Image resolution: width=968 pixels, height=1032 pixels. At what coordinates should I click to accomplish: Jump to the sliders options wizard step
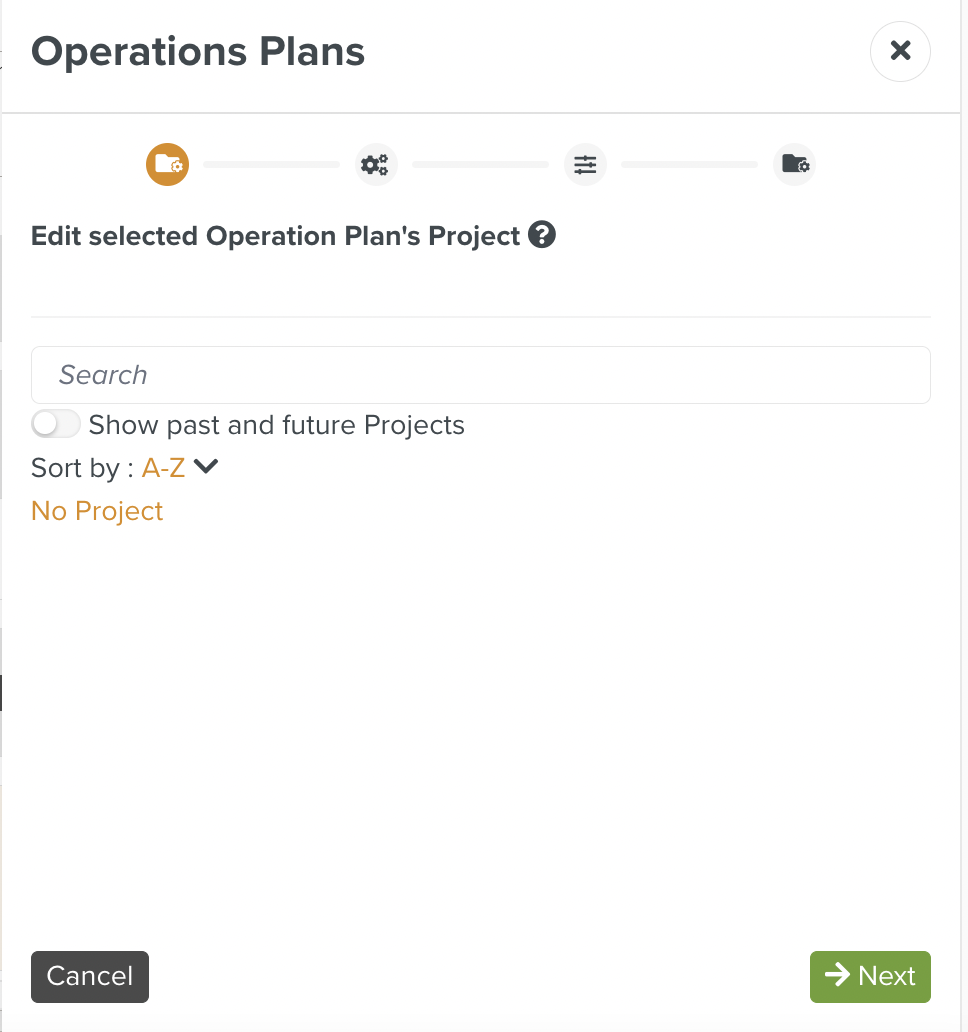(x=585, y=164)
